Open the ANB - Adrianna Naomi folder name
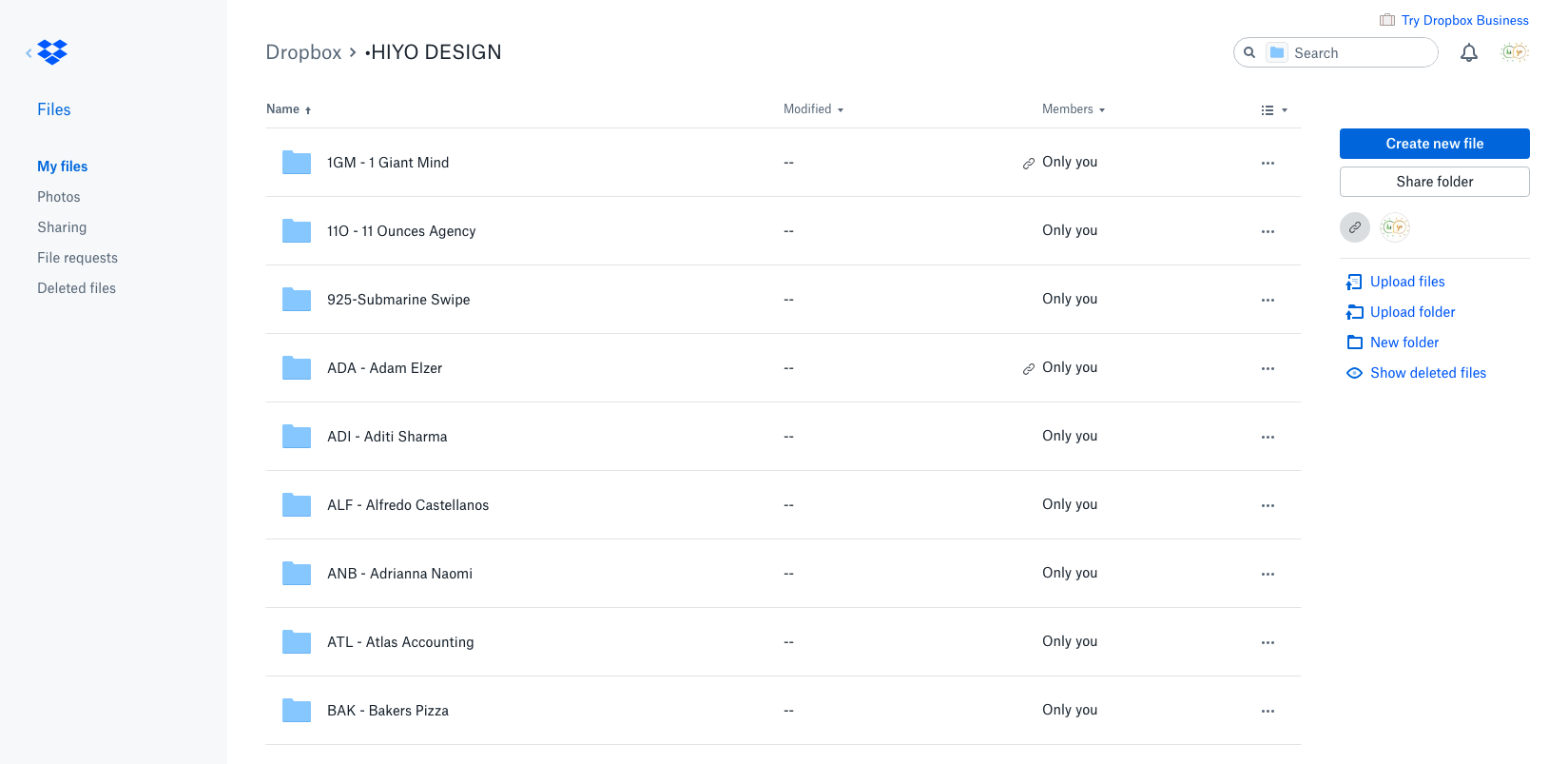1568x764 pixels. click(400, 574)
